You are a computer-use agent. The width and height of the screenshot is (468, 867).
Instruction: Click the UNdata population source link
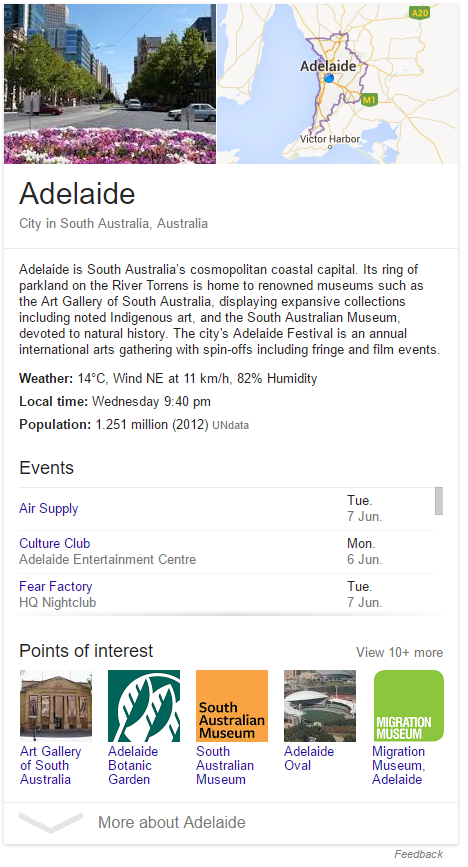tap(231, 425)
